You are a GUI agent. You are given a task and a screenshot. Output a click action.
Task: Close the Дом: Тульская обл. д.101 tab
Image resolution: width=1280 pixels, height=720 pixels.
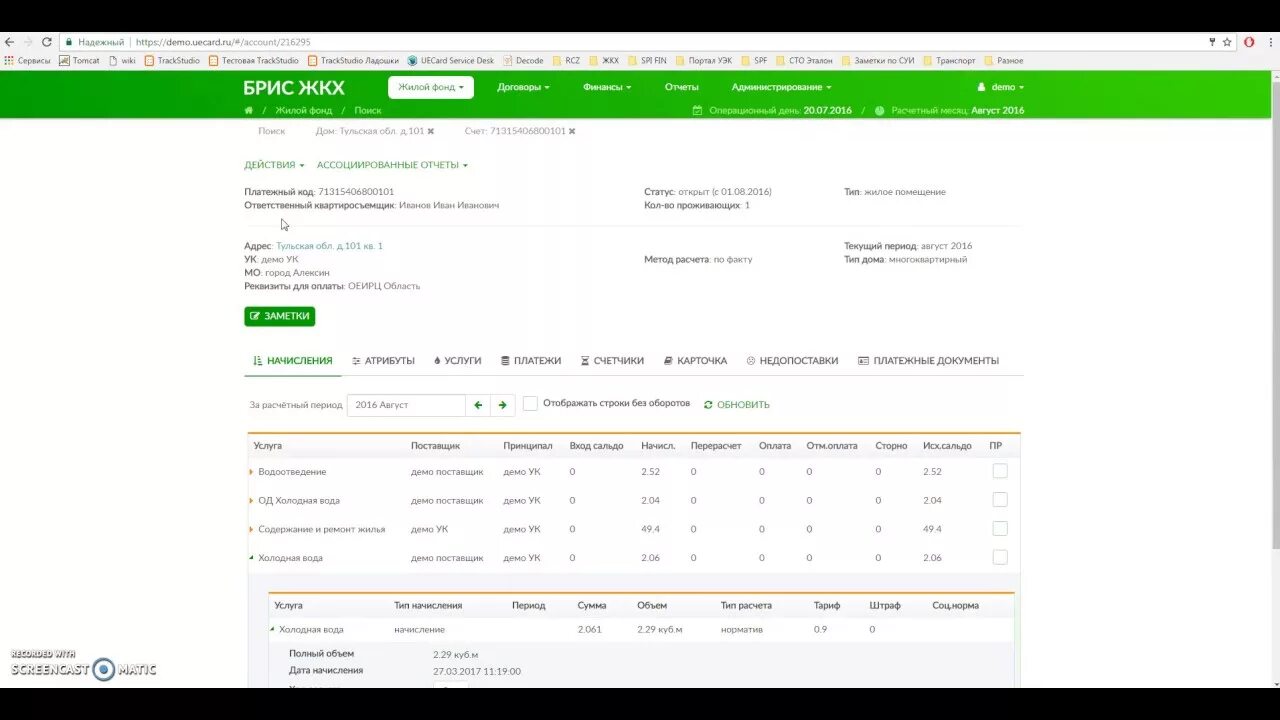pyautogui.click(x=431, y=131)
